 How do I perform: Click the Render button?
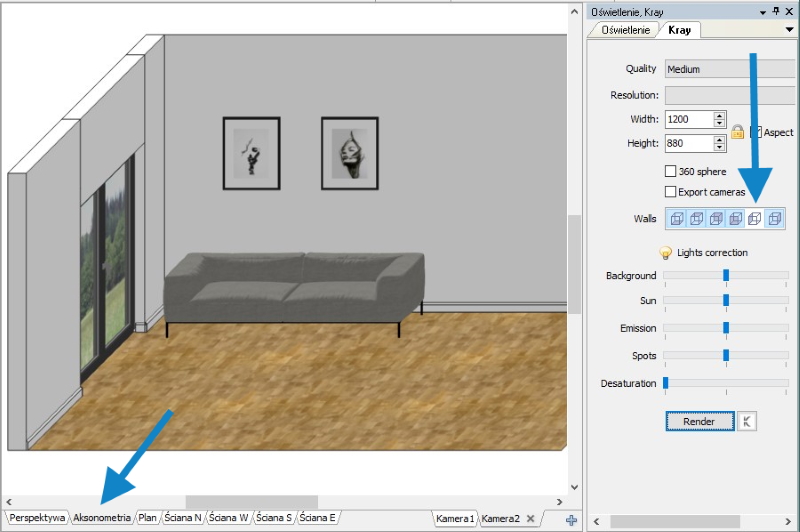pyautogui.click(x=699, y=421)
